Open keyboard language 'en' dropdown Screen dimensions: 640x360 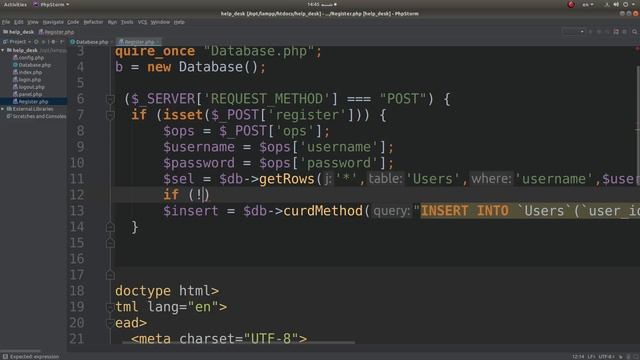coord(587,4)
